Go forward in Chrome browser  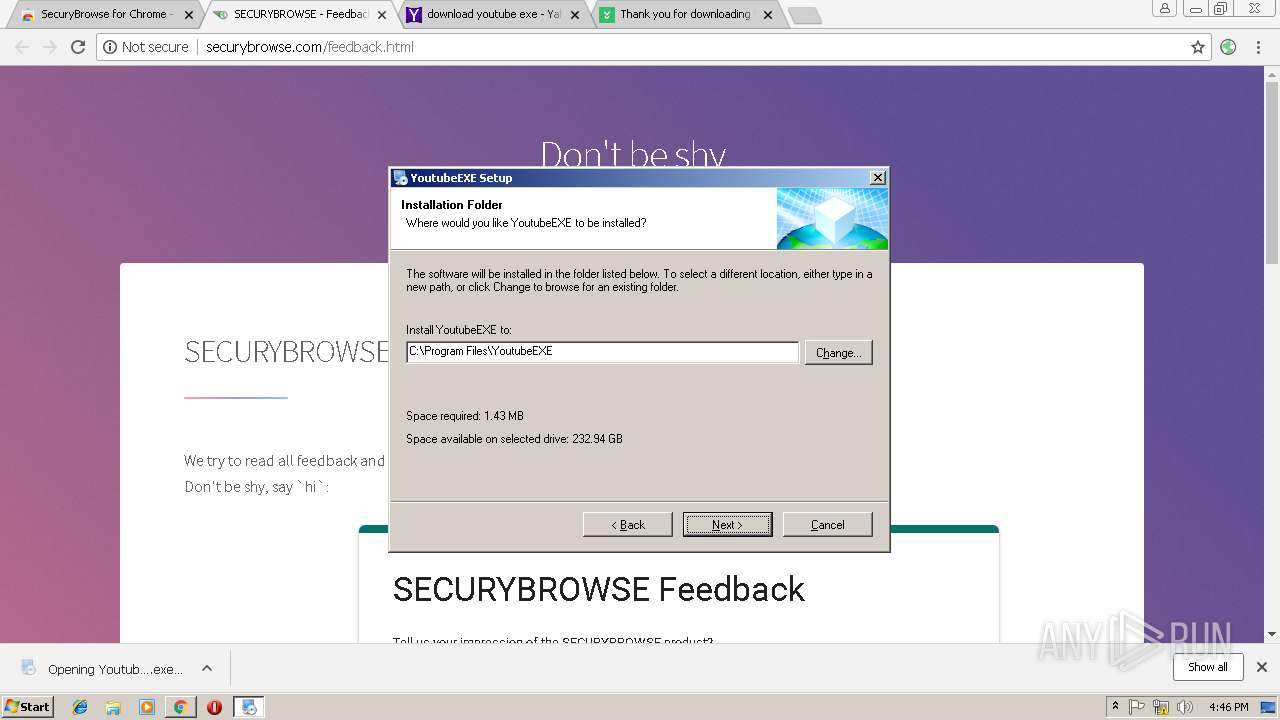pyautogui.click(x=50, y=47)
